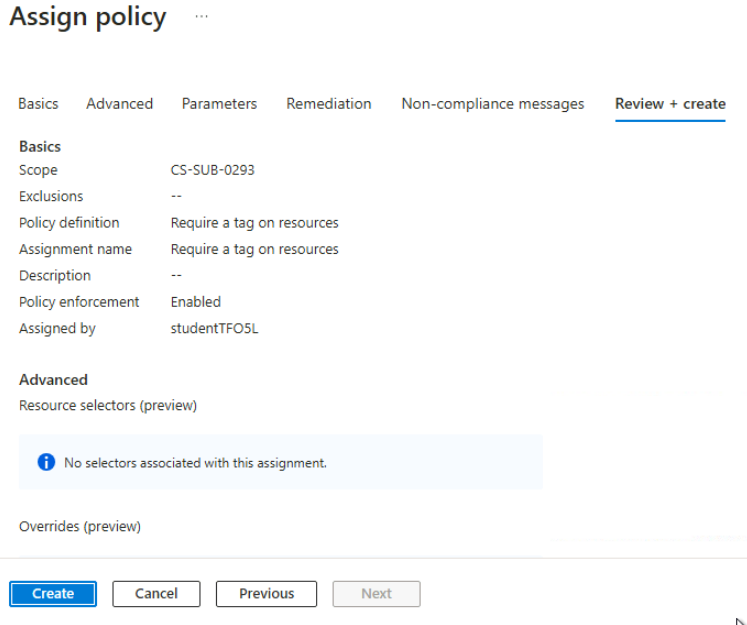747x625 pixels.
Task: Go back with the Previous button
Action: pyautogui.click(x=266, y=593)
